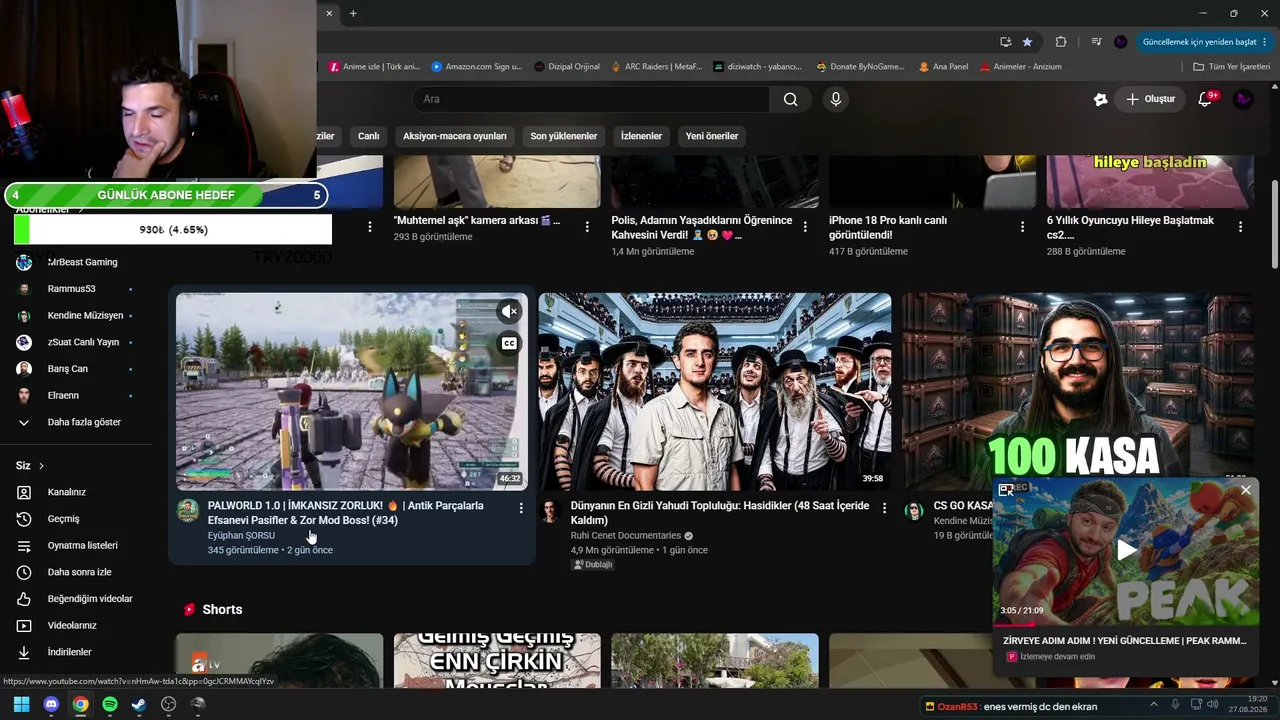Open the Hasidikler video thumbnail
Image resolution: width=1280 pixels, height=720 pixels.
coord(715,391)
